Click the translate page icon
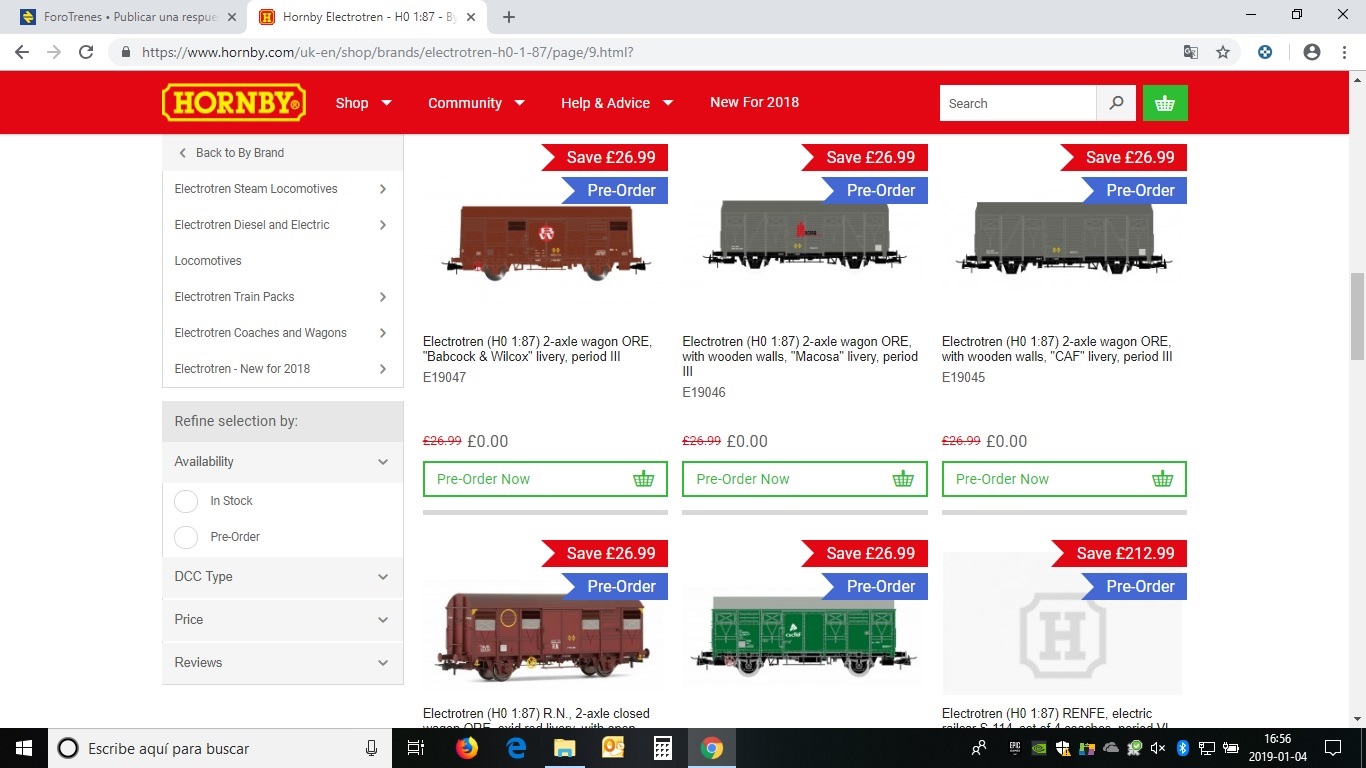Screen dimensions: 1366x768 (x=1190, y=52)
